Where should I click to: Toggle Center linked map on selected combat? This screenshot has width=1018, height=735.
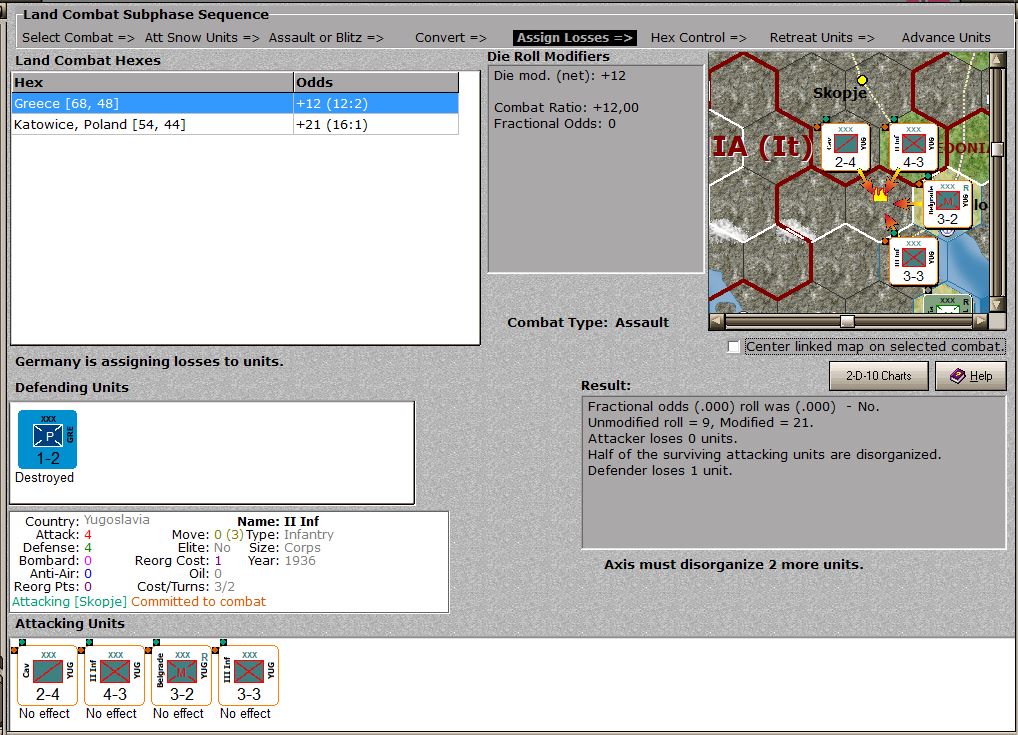(x=734, y=347)
